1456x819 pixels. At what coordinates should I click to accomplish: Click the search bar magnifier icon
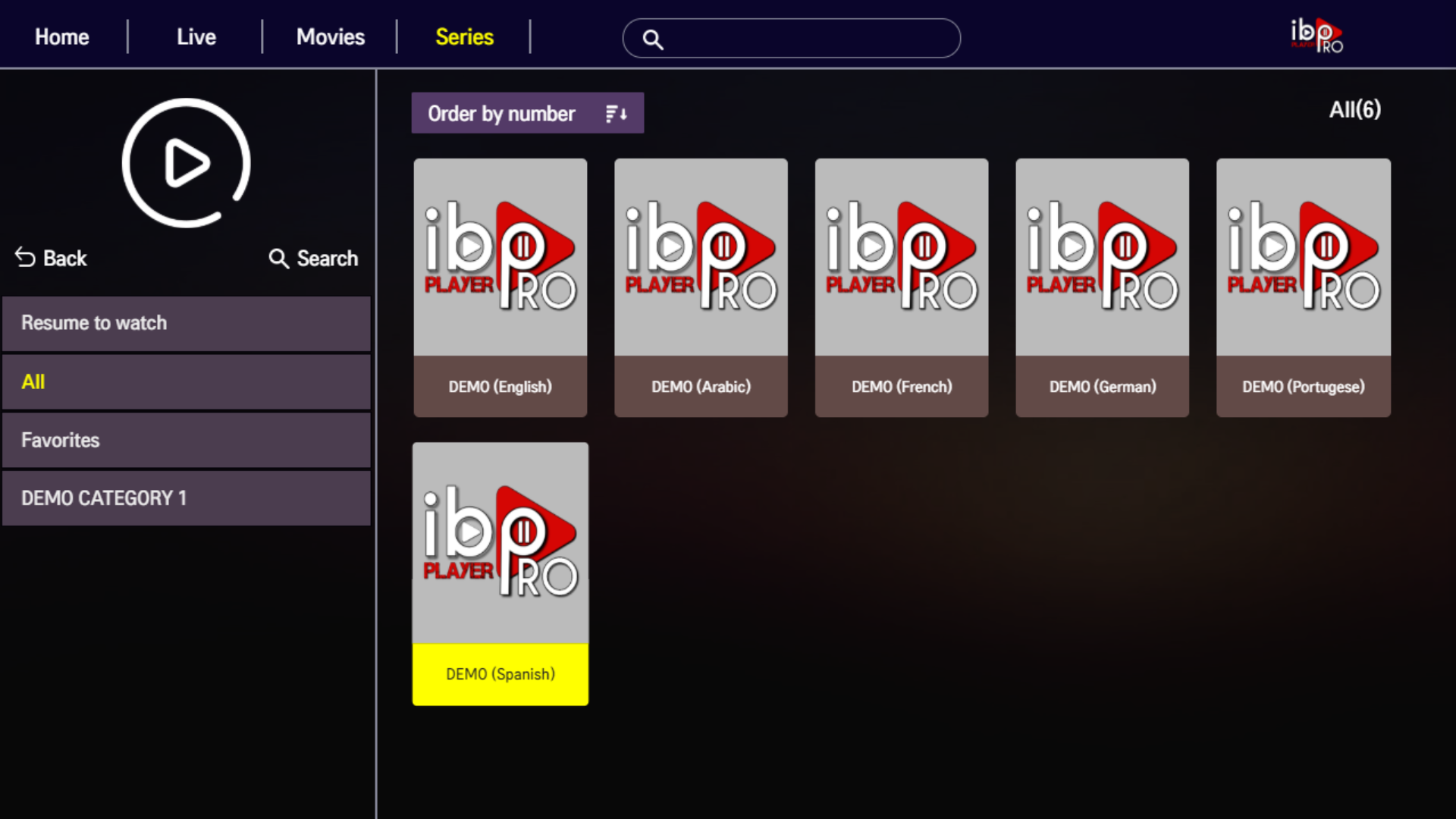(x=653, y=39)
